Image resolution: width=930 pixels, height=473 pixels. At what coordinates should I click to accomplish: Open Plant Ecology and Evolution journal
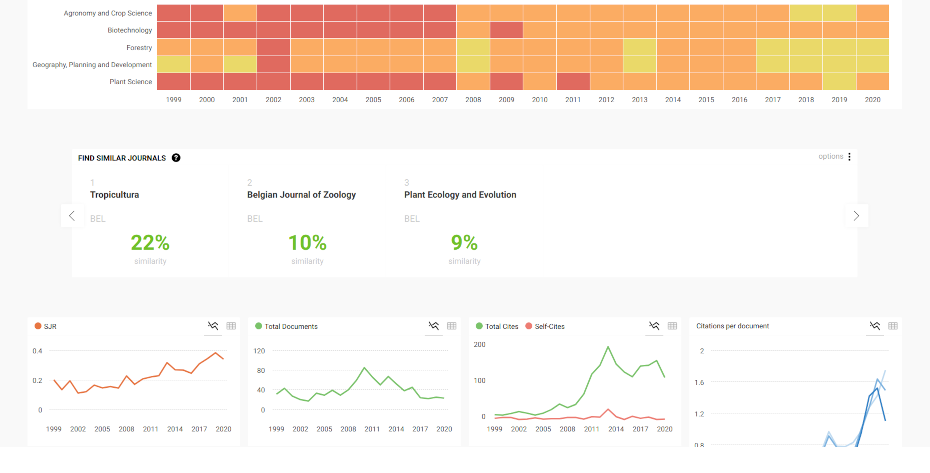point(460,195)
